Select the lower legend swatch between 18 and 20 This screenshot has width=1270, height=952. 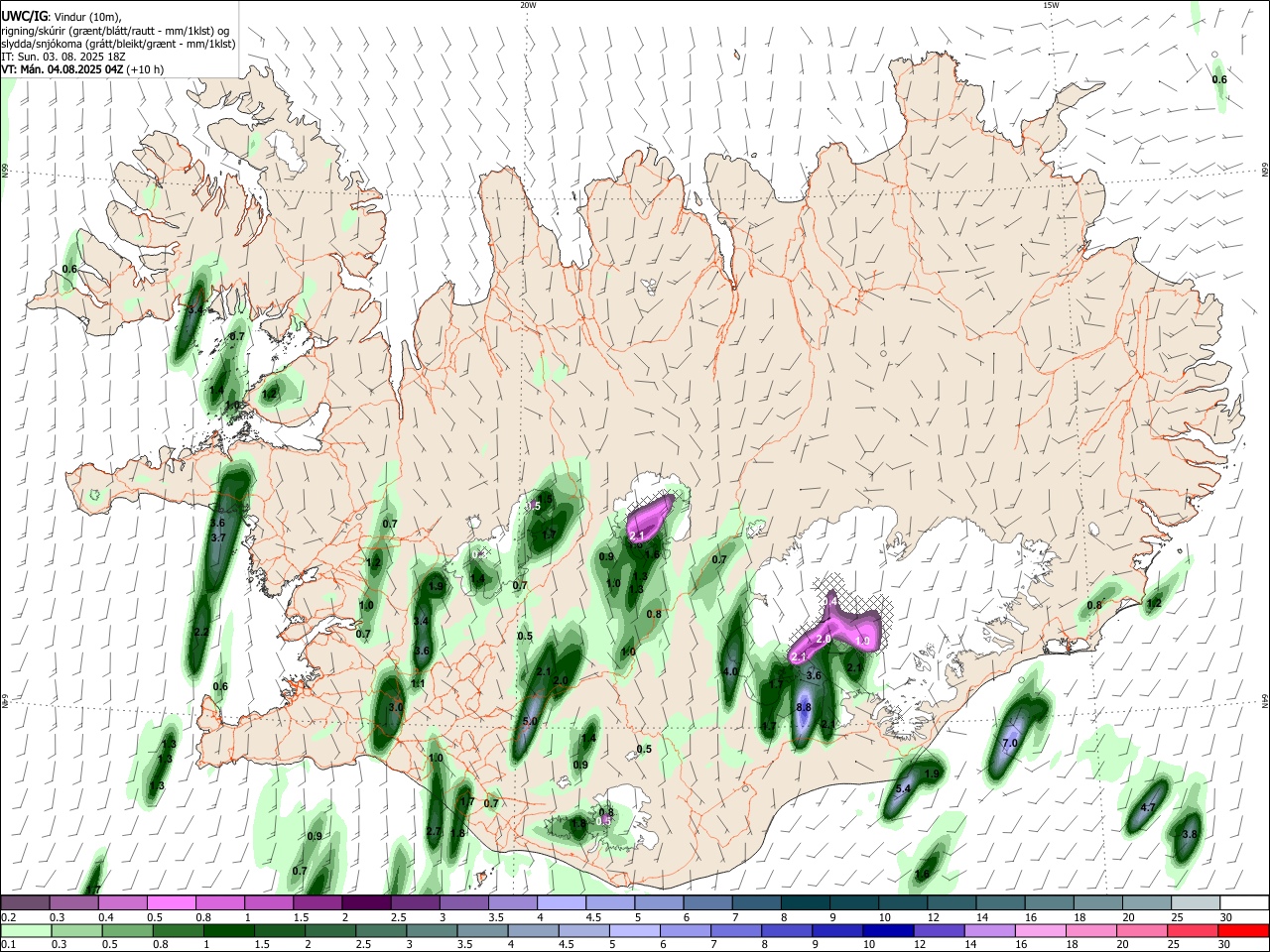(x=1089, y=930)
